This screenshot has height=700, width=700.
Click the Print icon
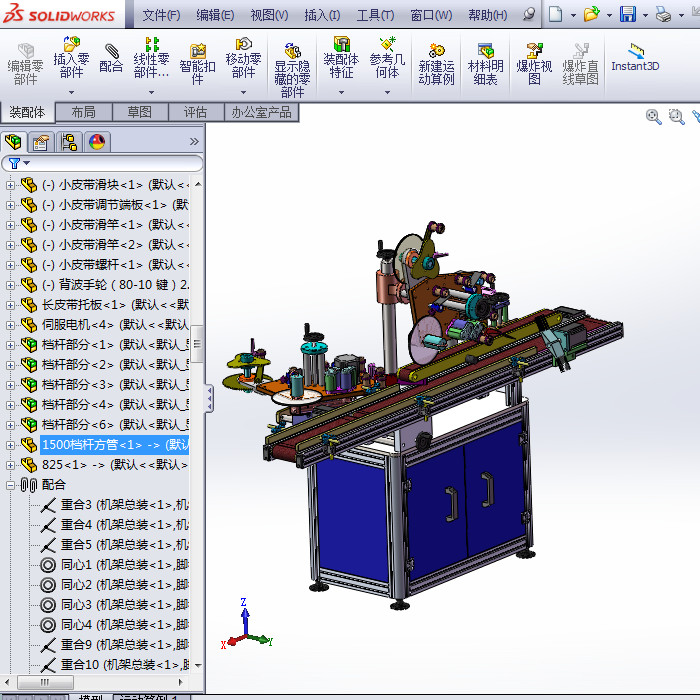(663, 15)
